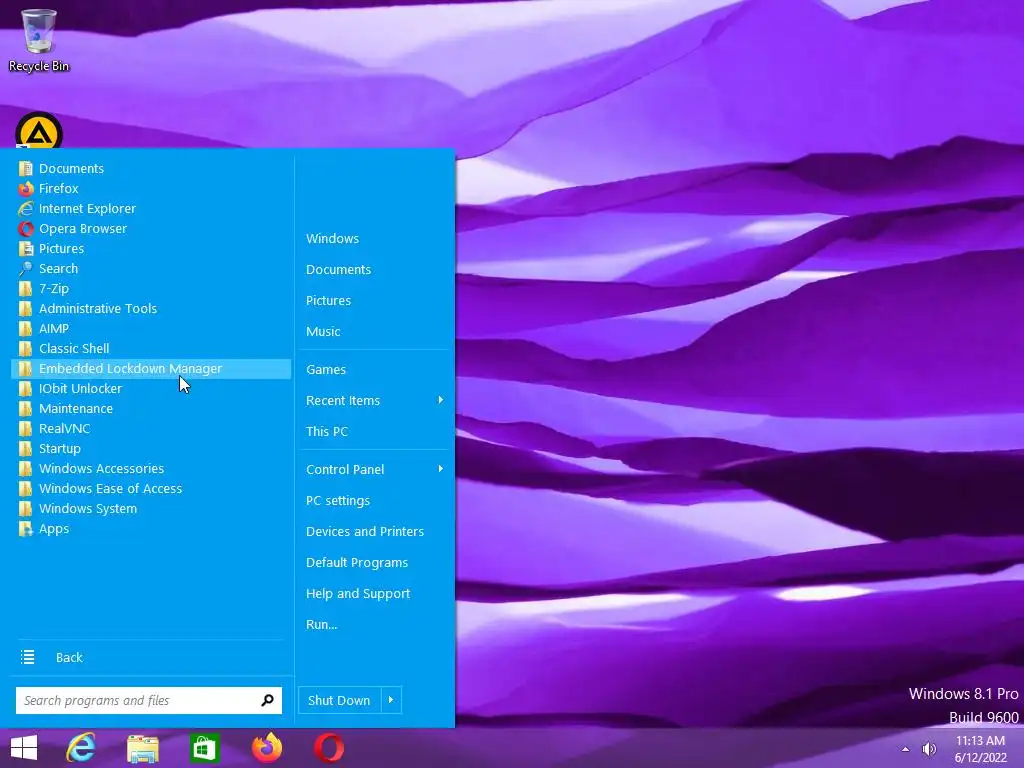The width and height of the screenshot is (1024, 768).
Task: Click the Search magnifier icon in programs list
Action: pos(25,269)
